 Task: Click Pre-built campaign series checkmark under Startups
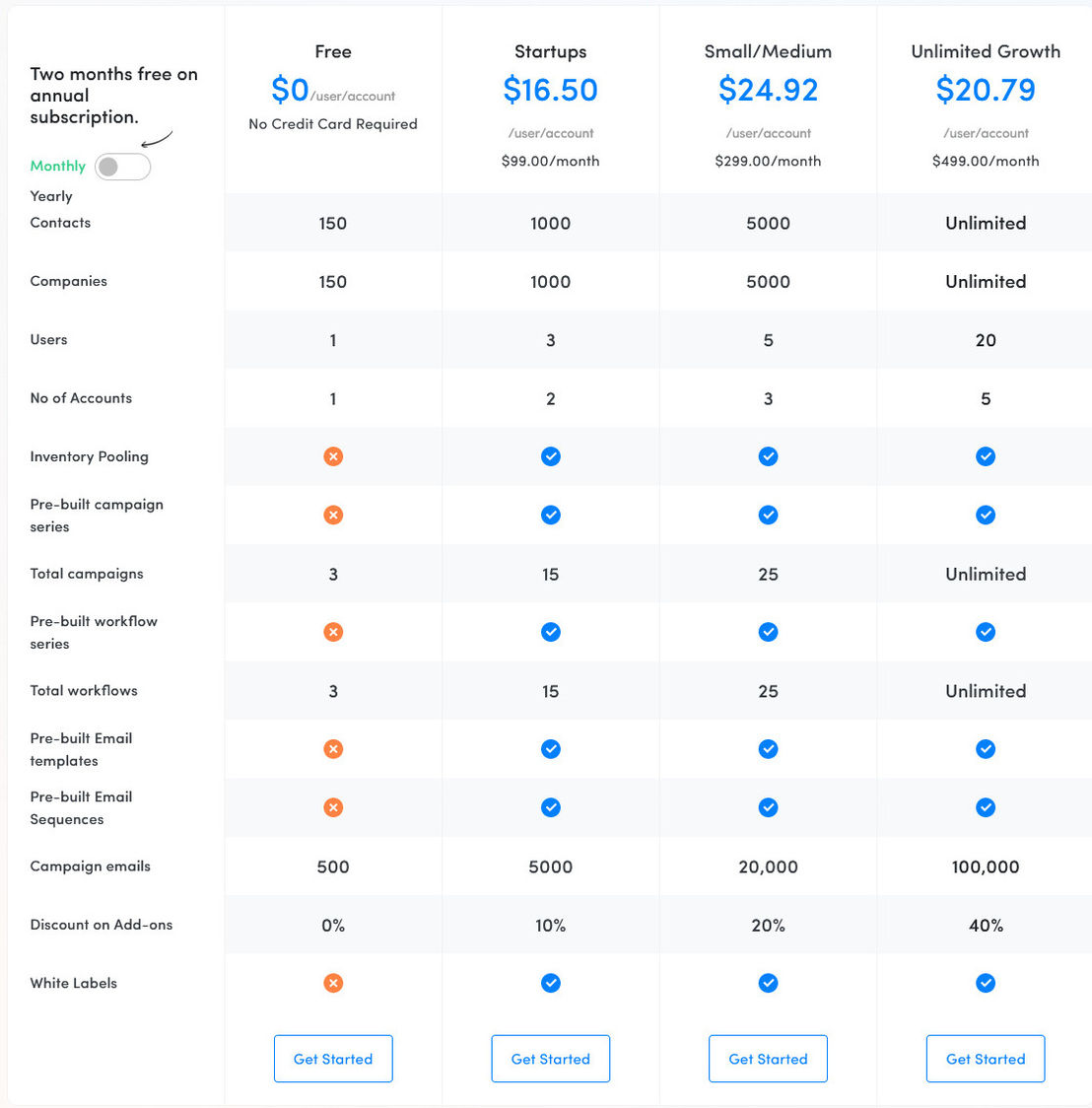(551, 516)
